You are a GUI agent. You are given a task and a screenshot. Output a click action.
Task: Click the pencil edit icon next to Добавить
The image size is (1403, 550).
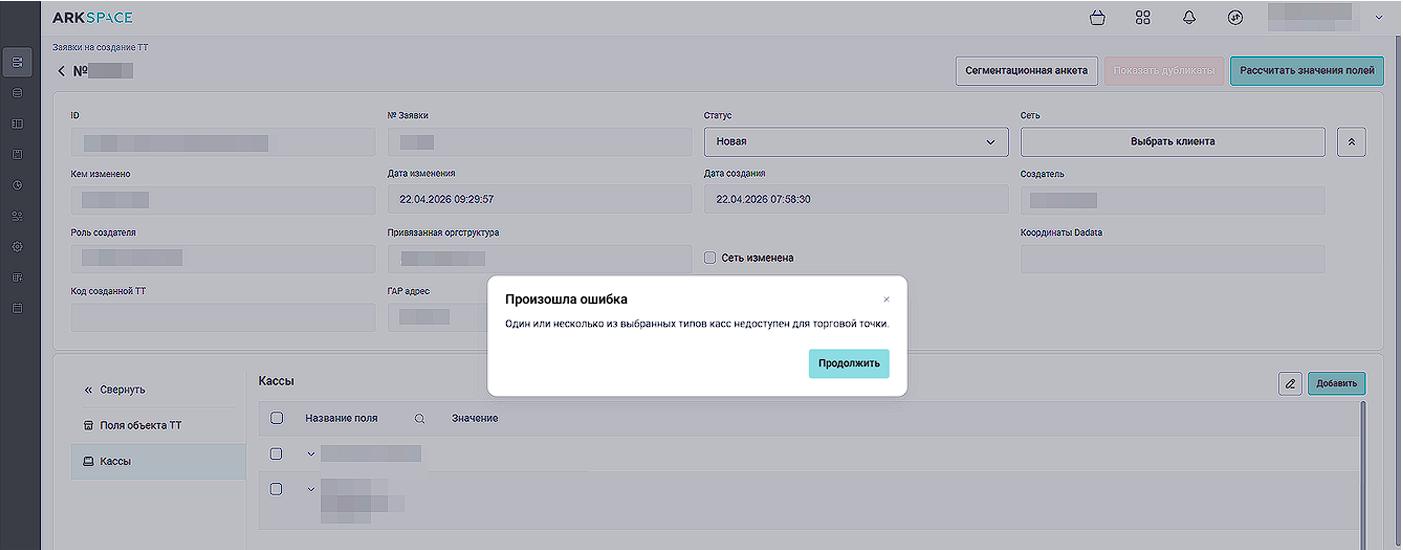[1290, 383]
